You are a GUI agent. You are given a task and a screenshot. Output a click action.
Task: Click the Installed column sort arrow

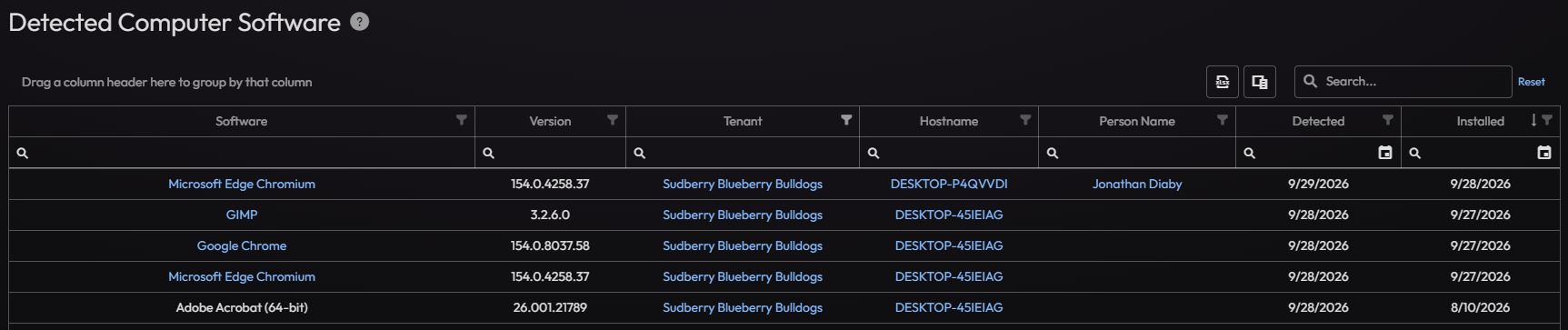[1533, 120]
